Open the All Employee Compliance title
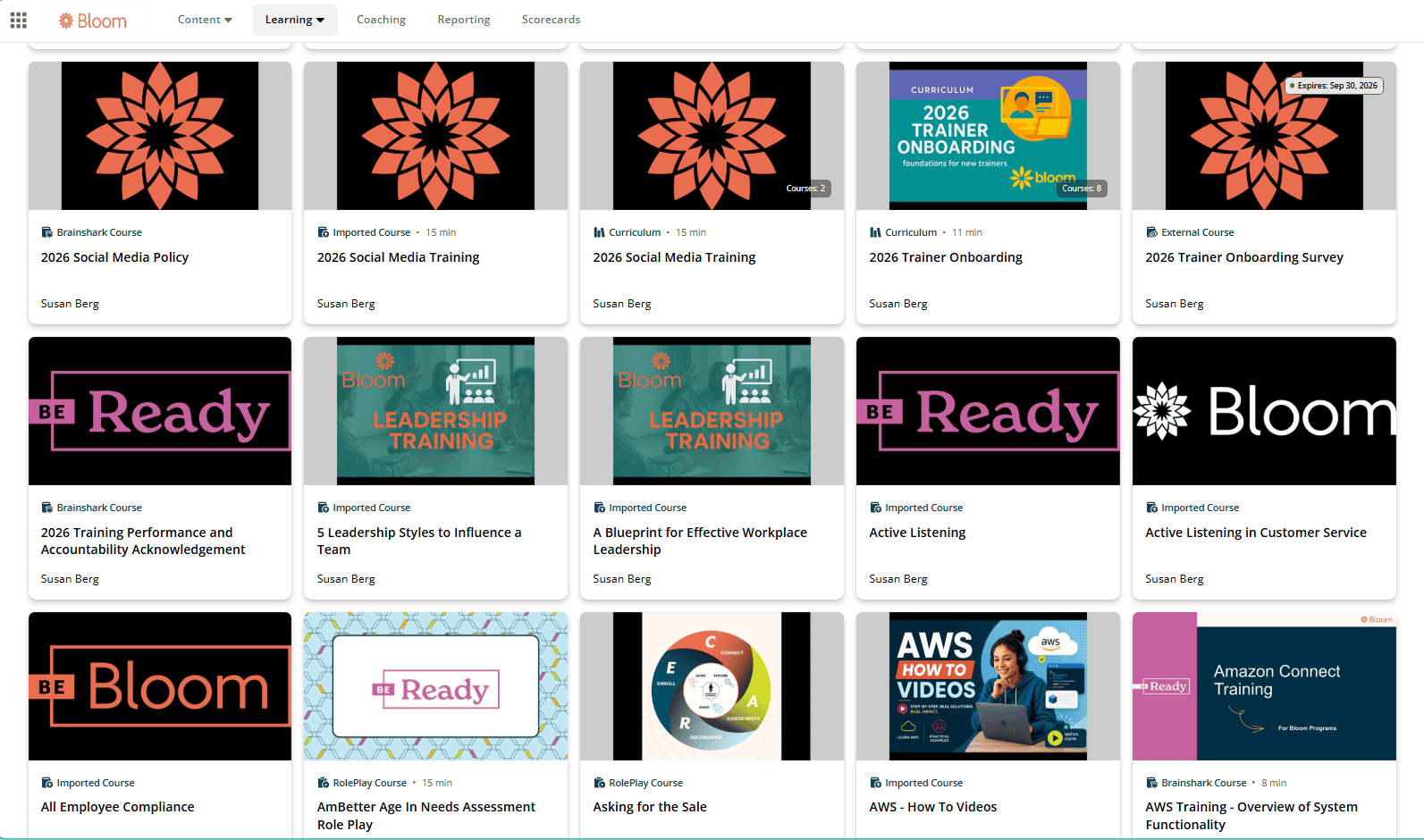Viewport: 1424px width, 840px height. pyautogui.click(x=117, y=807)
